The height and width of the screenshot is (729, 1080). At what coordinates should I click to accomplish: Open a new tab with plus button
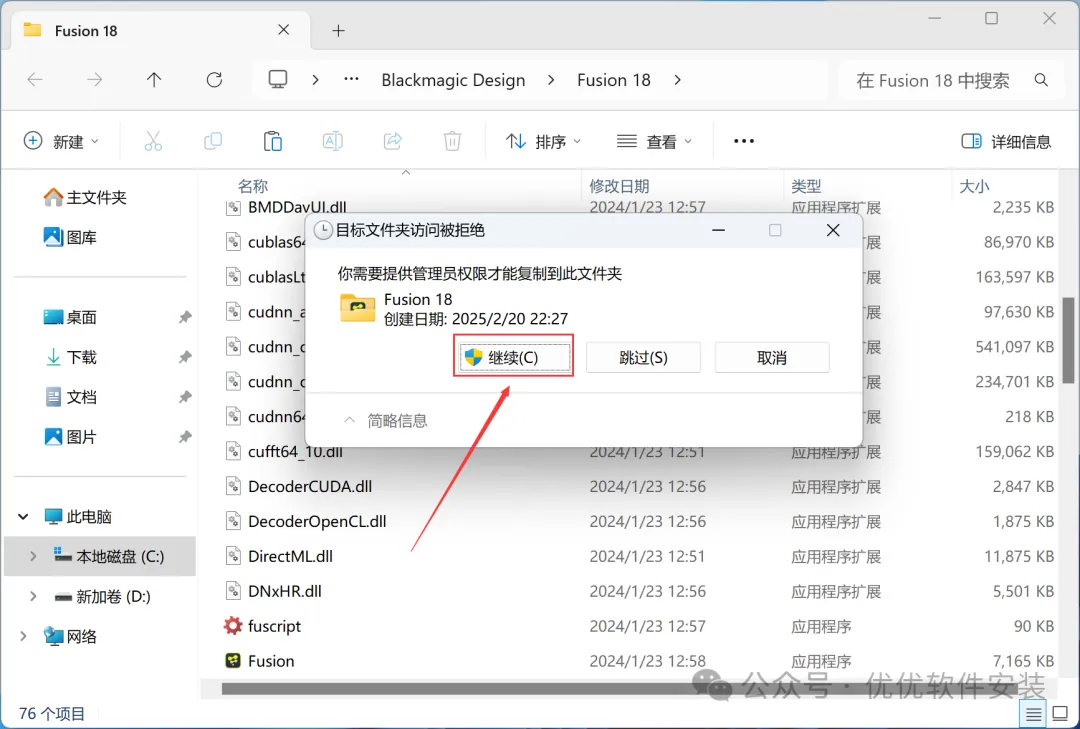[338, 30]
